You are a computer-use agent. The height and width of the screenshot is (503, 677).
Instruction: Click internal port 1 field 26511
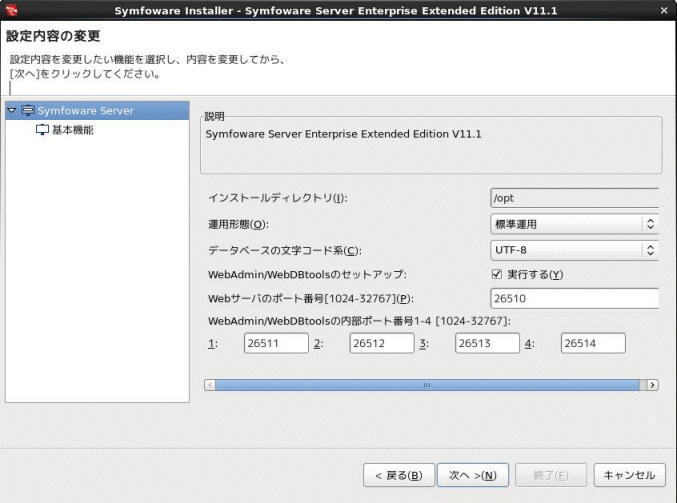pos(276,343)
